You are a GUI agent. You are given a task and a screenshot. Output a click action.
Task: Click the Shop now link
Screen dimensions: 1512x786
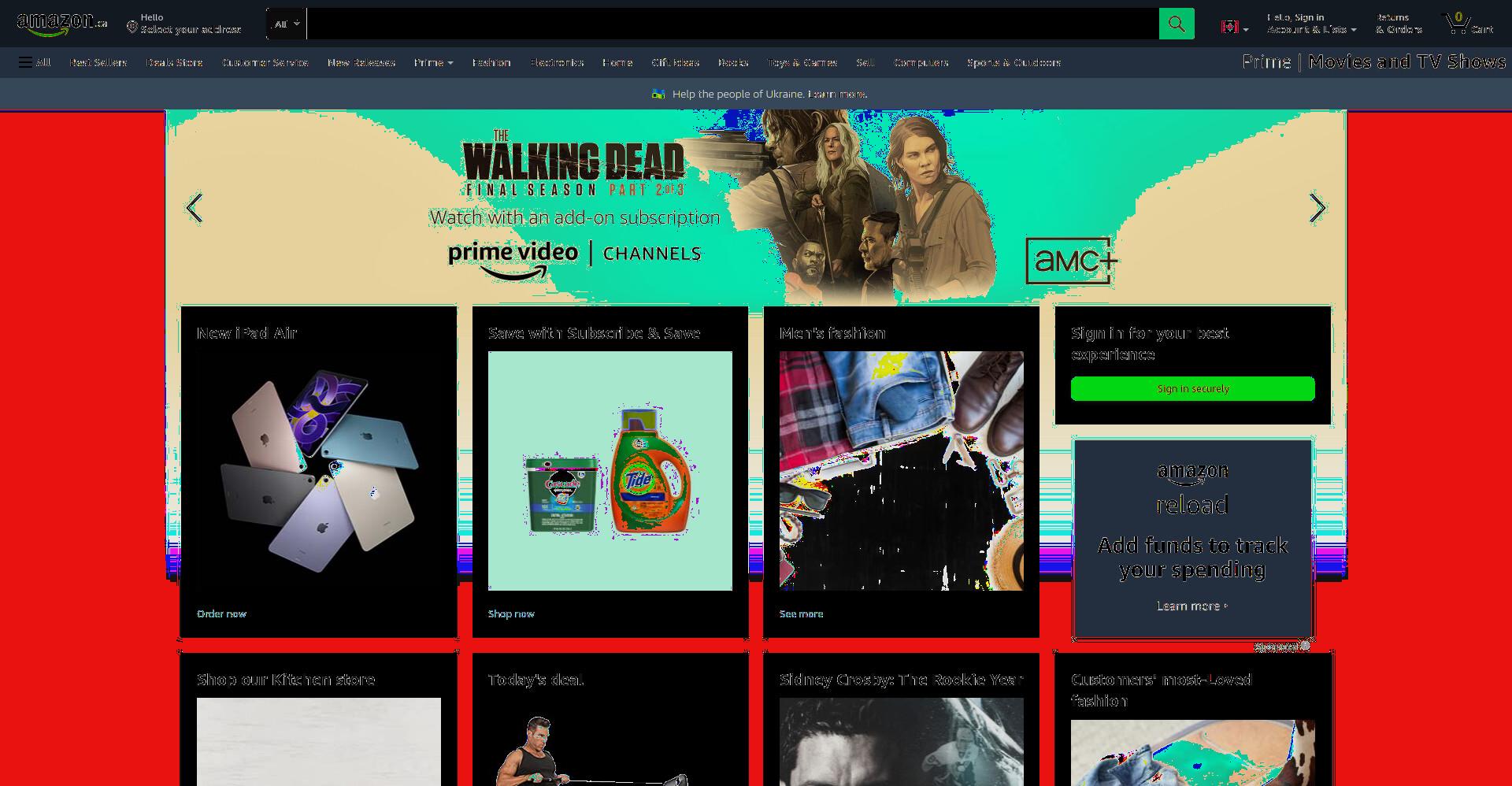point(511,614)
